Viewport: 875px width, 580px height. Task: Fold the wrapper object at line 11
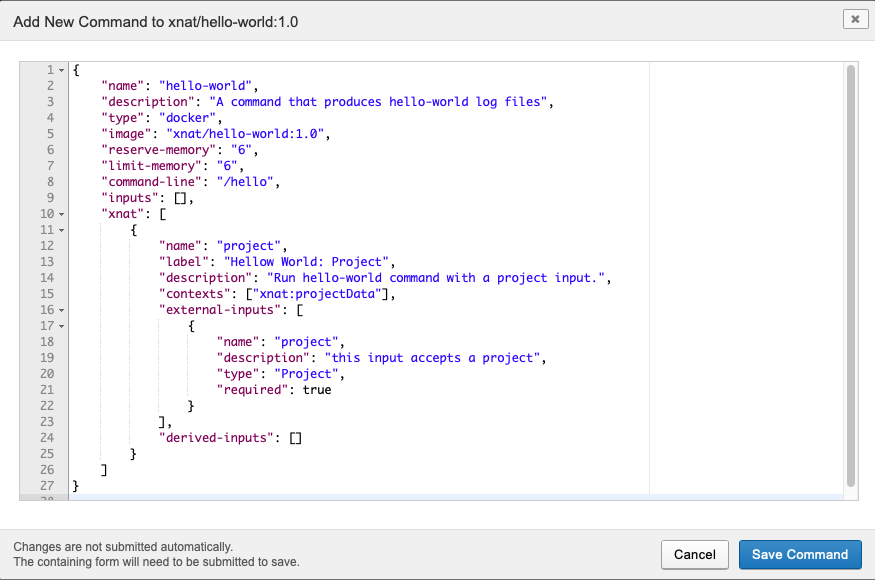point(62,230)
